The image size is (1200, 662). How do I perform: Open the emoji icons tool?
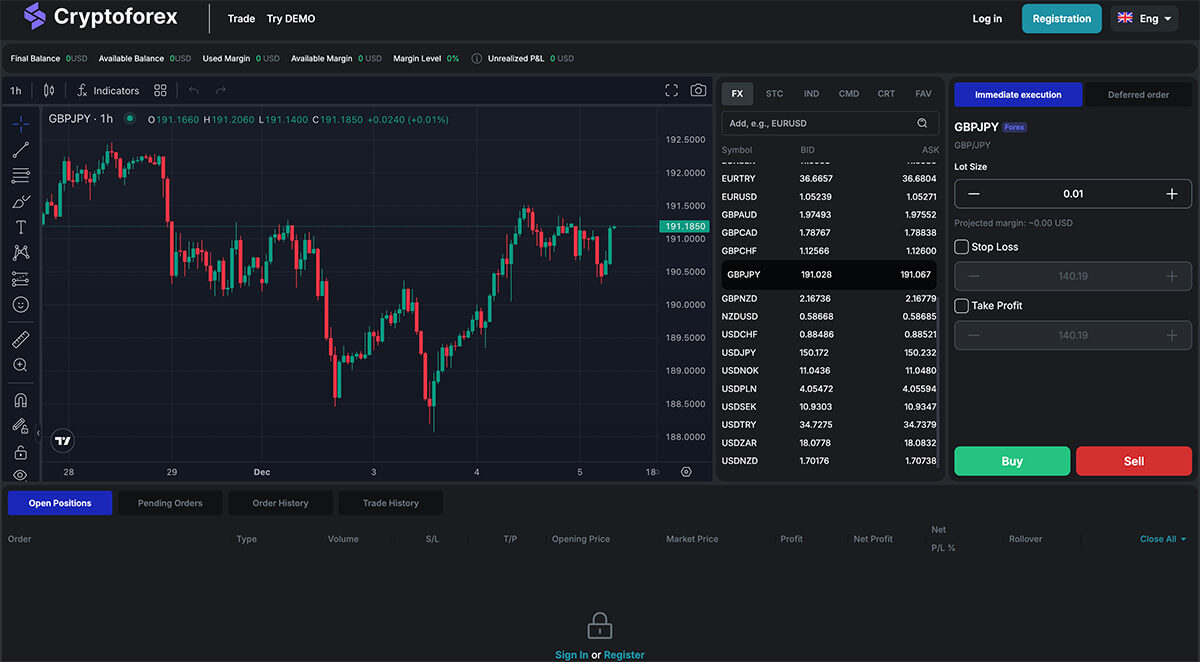(20, 304)
